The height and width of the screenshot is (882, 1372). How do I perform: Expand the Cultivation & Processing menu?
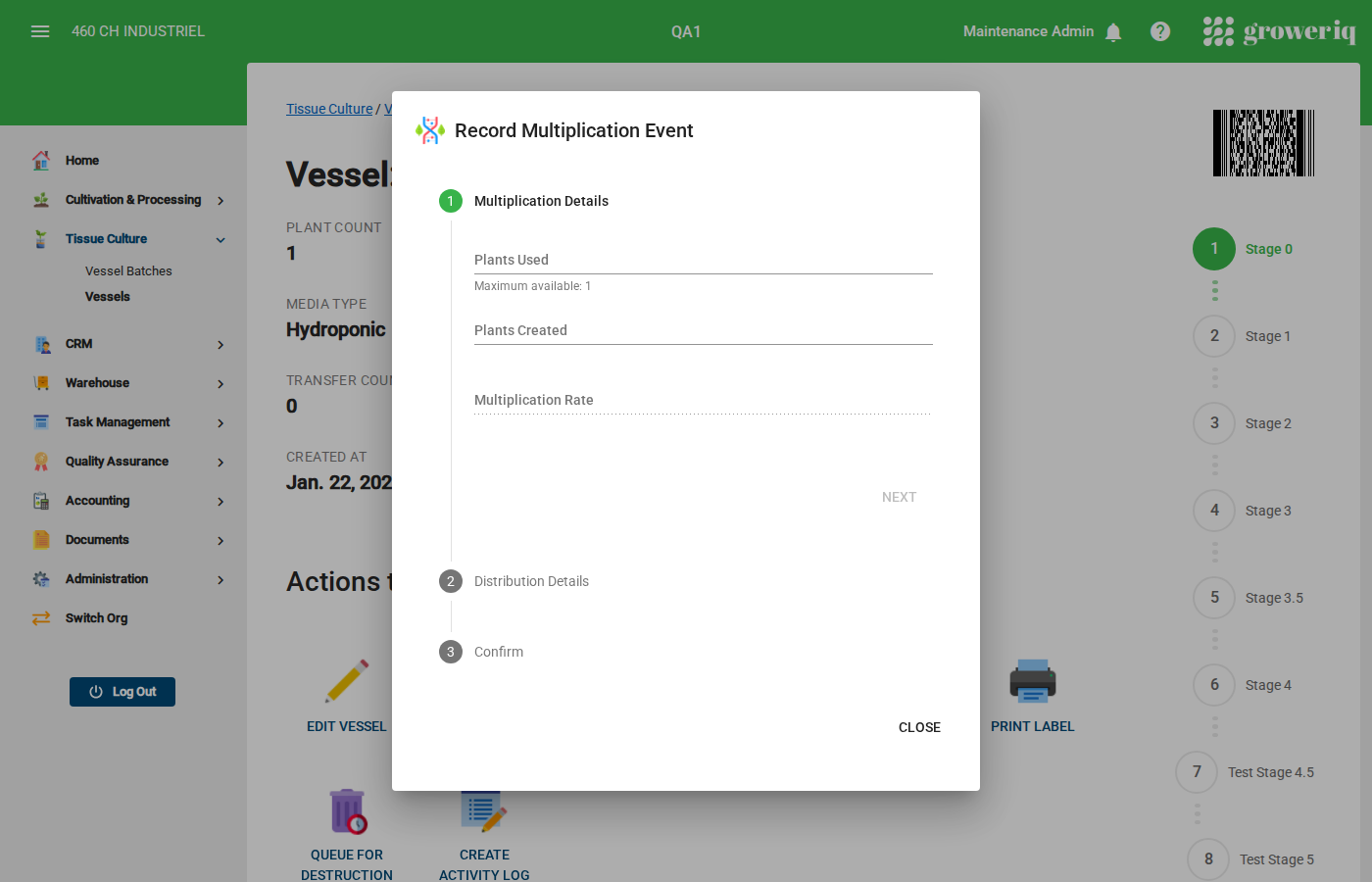point(220,201)
